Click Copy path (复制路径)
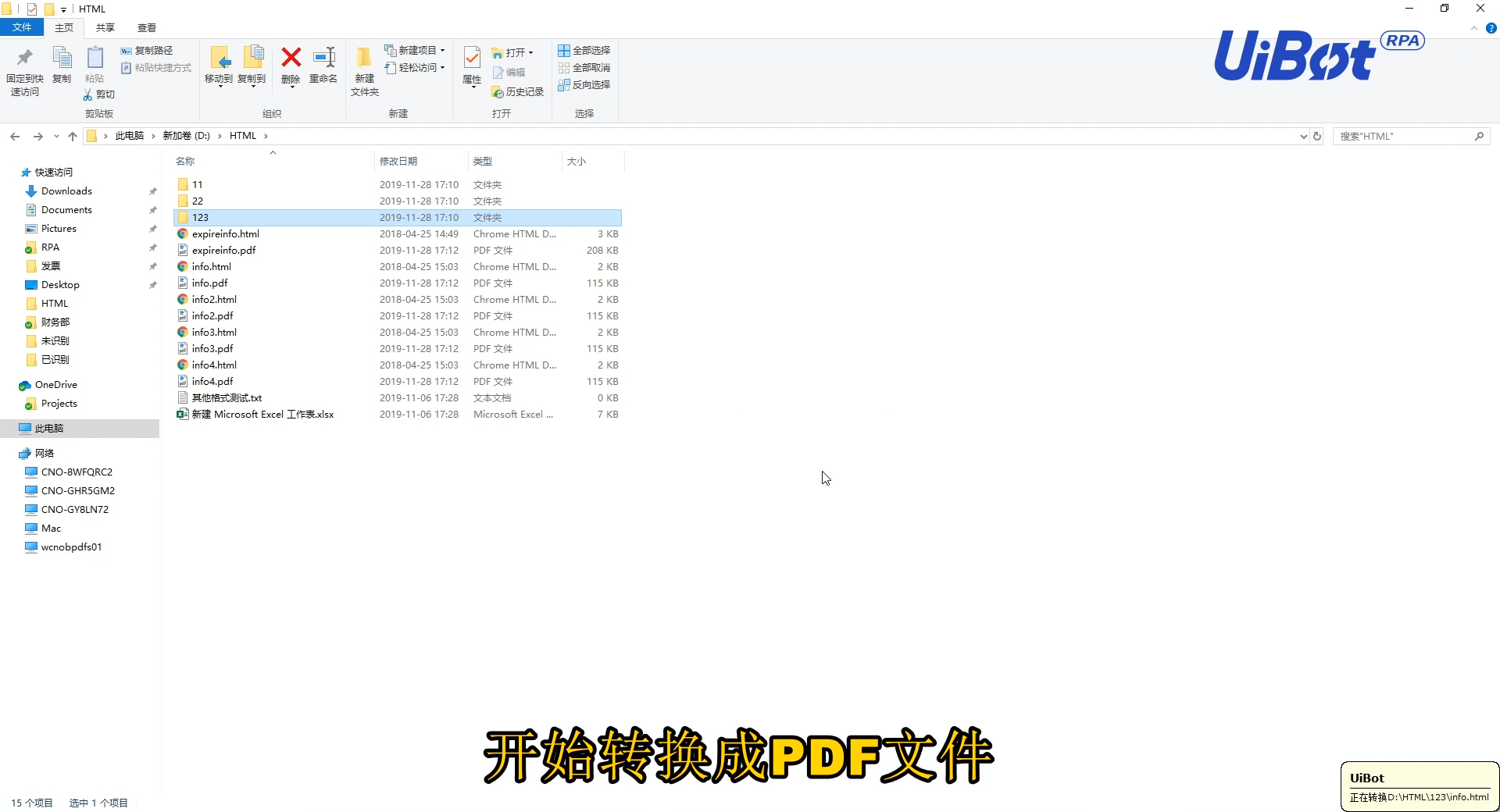 tap(146, 51)
